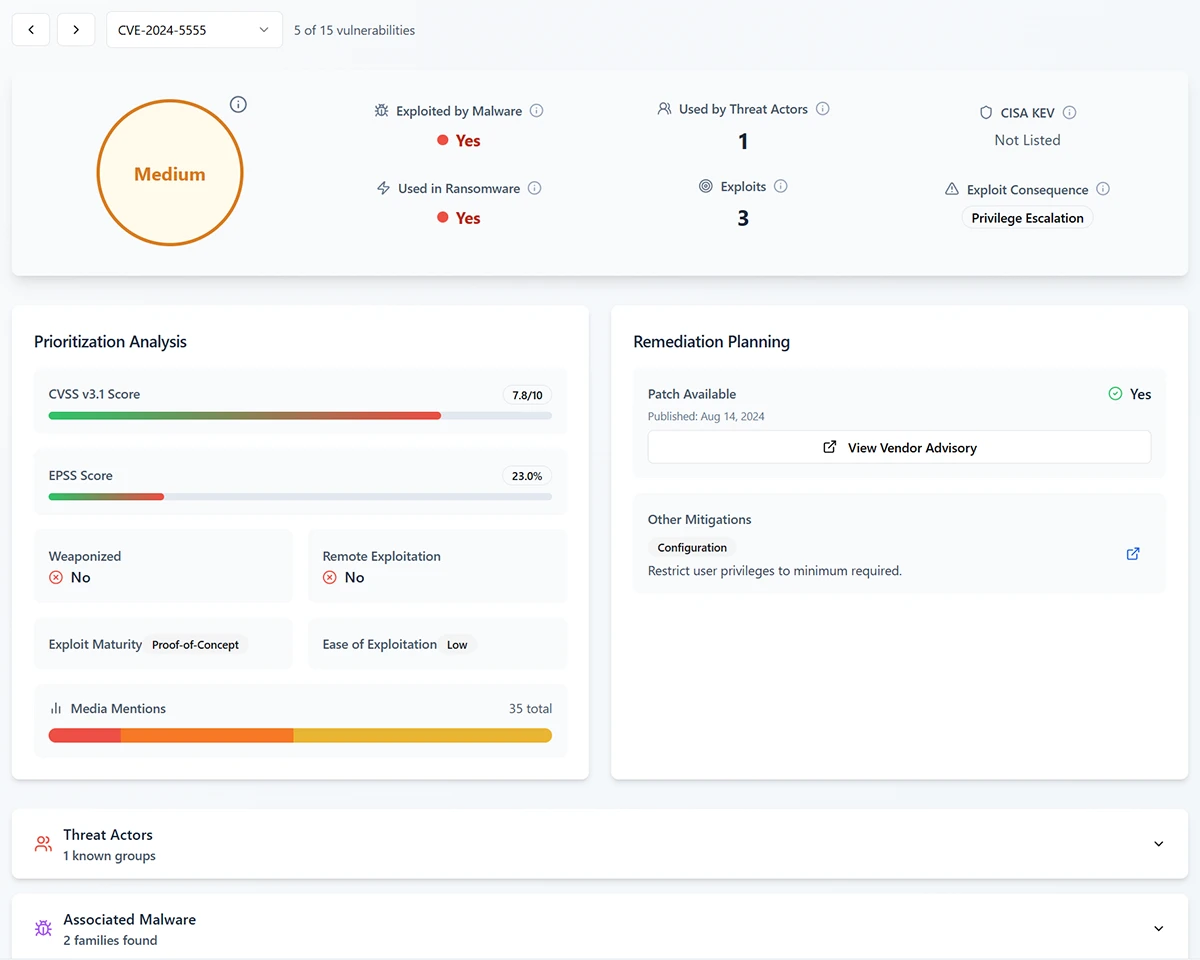Screen dimensions: 1200x960
Task: Click the Configuration mitigation tag
Action: point(691,547)
